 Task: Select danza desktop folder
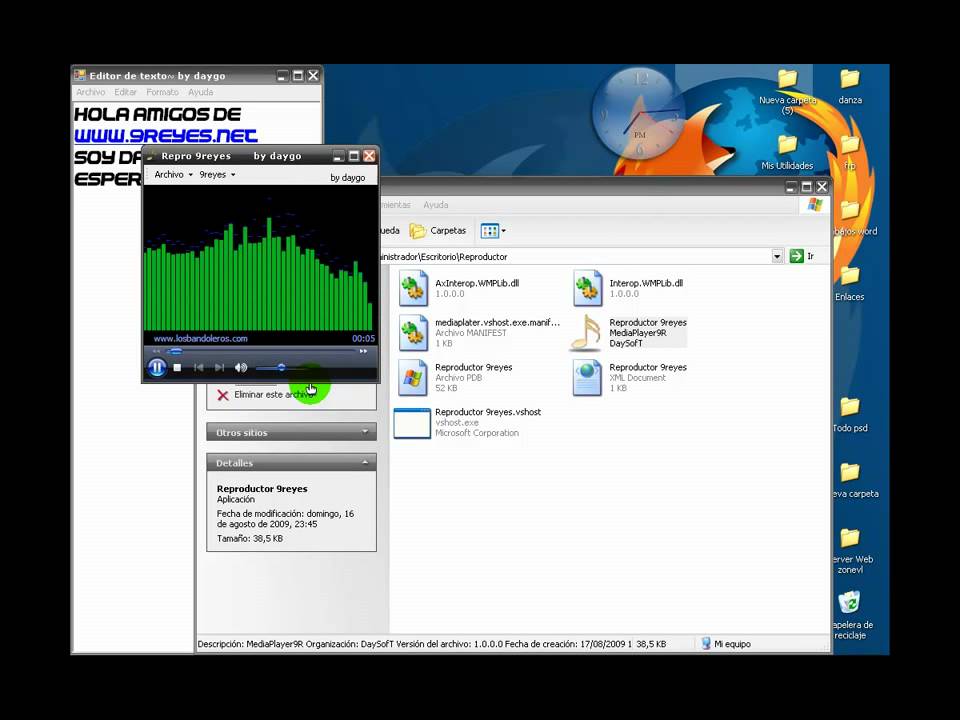pos(850,86)
